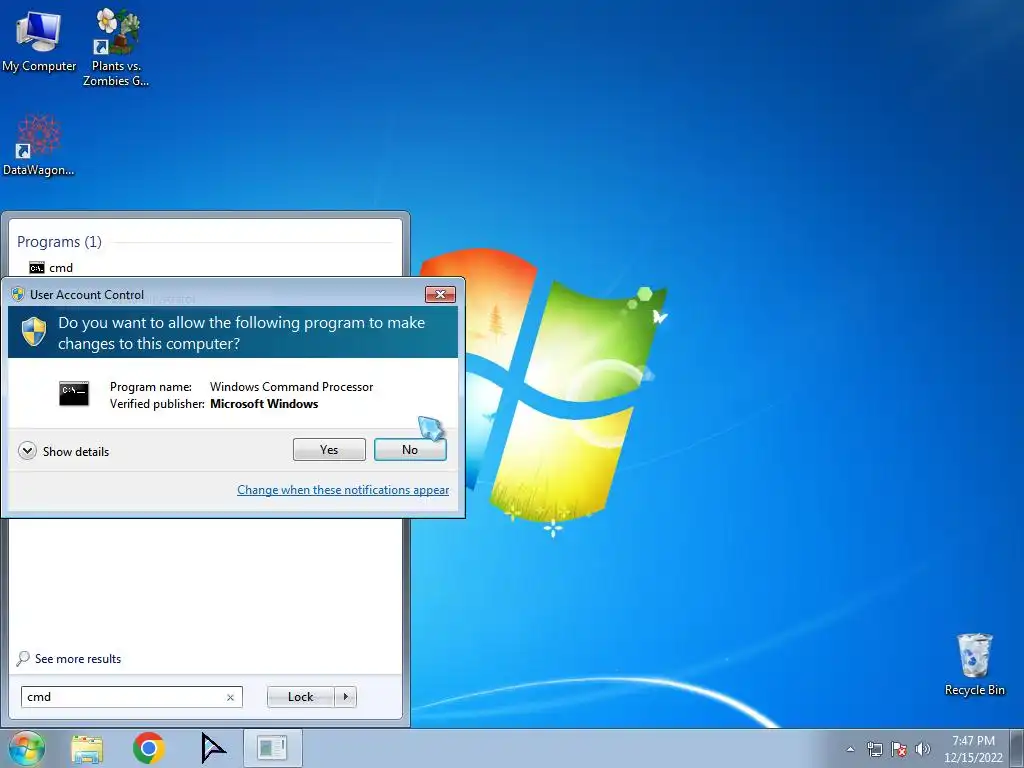Clear the cmd search text
1024x768 pixels.
click(x=230, y=697)
